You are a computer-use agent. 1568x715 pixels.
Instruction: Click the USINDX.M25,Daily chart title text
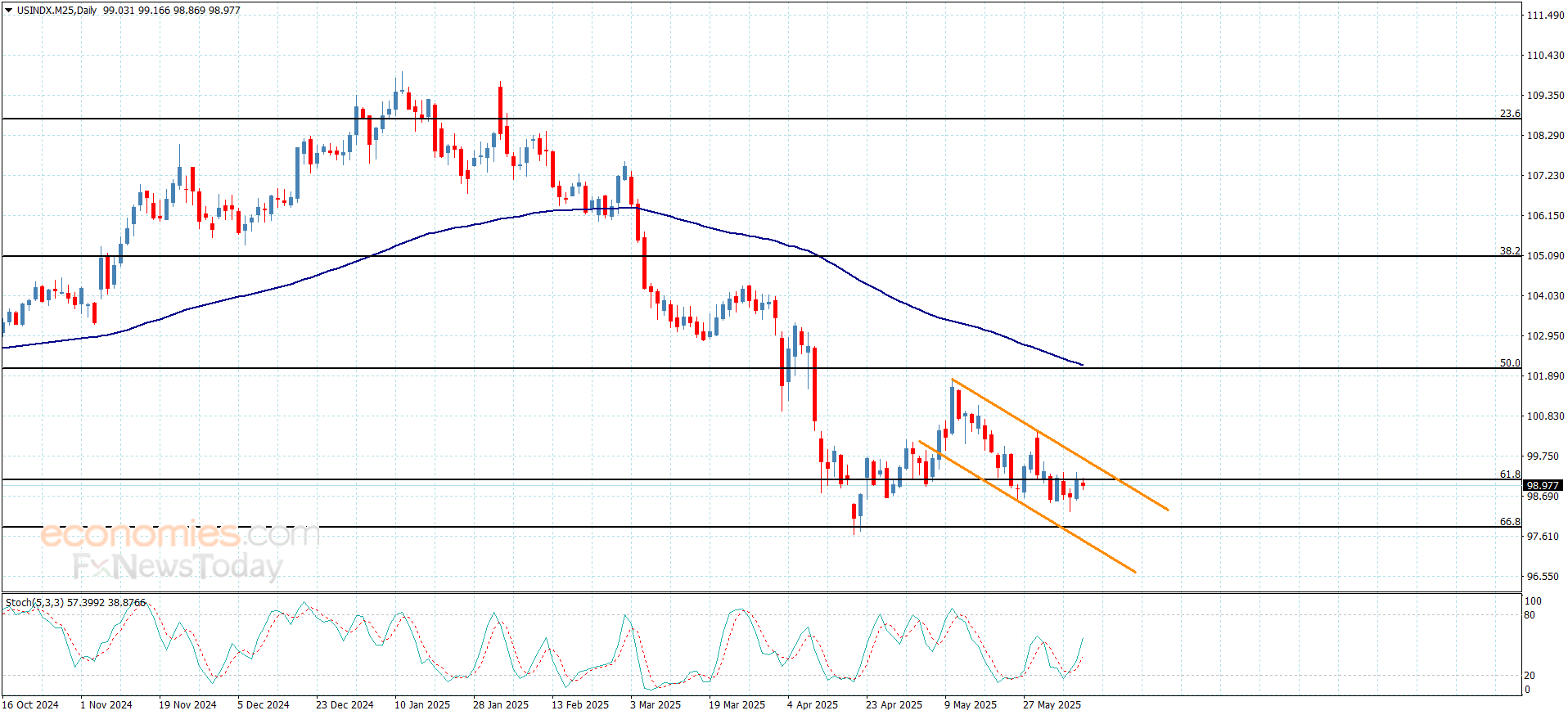(56, 11)
